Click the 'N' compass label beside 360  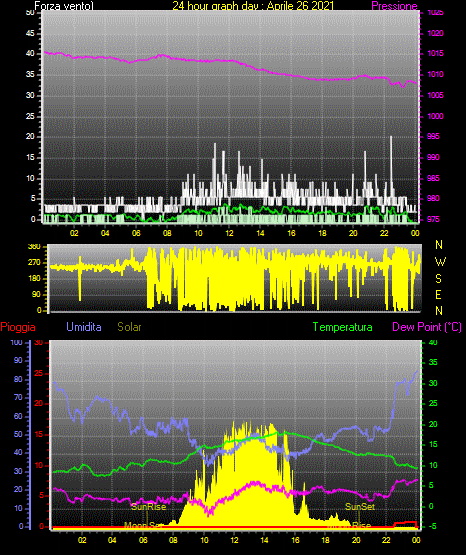pos(439,245)
